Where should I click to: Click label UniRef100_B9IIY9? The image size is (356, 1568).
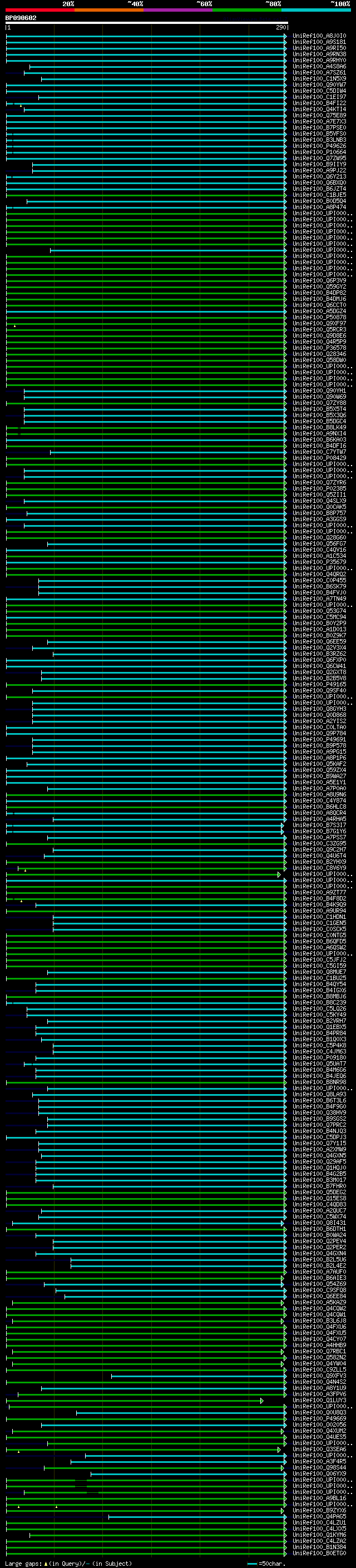(x=319, y=164)
